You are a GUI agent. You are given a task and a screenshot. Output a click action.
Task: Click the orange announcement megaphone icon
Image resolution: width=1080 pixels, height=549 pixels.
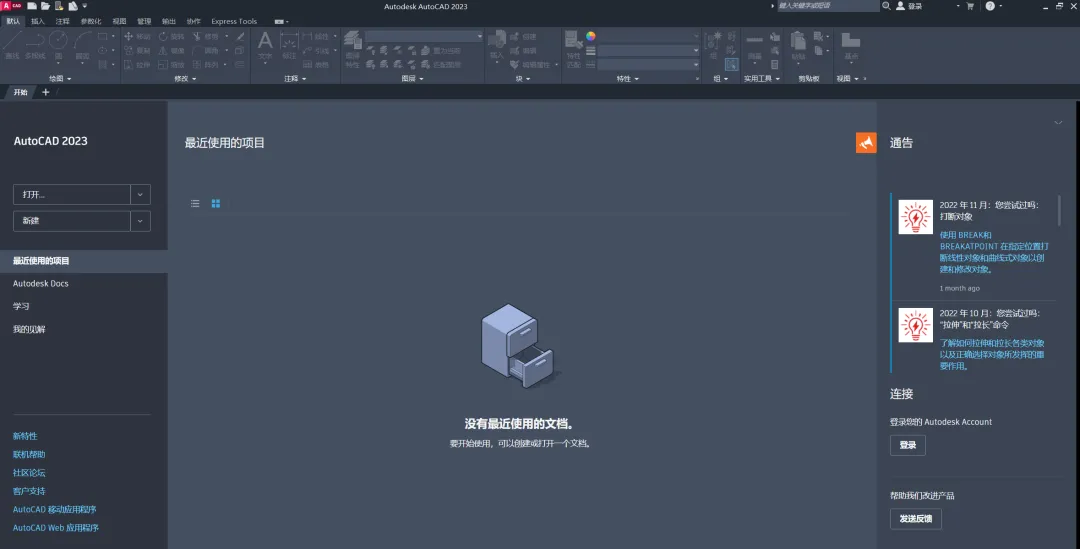click(x=866, y=143)
